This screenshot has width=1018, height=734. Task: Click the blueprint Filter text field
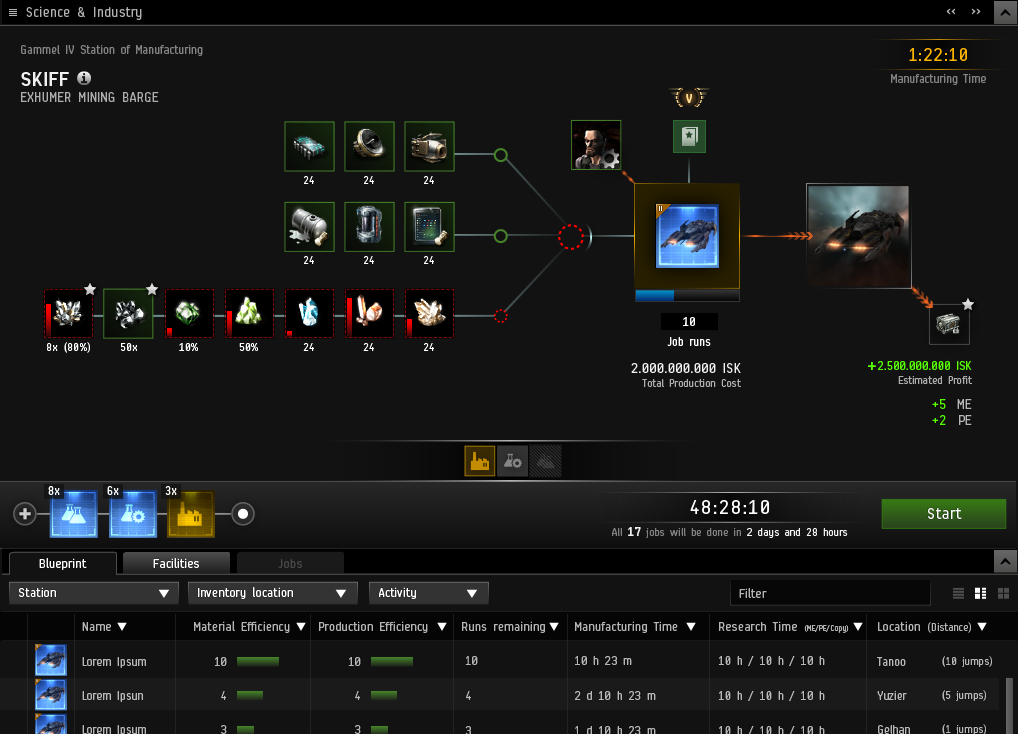pyautogui.click(x=830, y=593)
